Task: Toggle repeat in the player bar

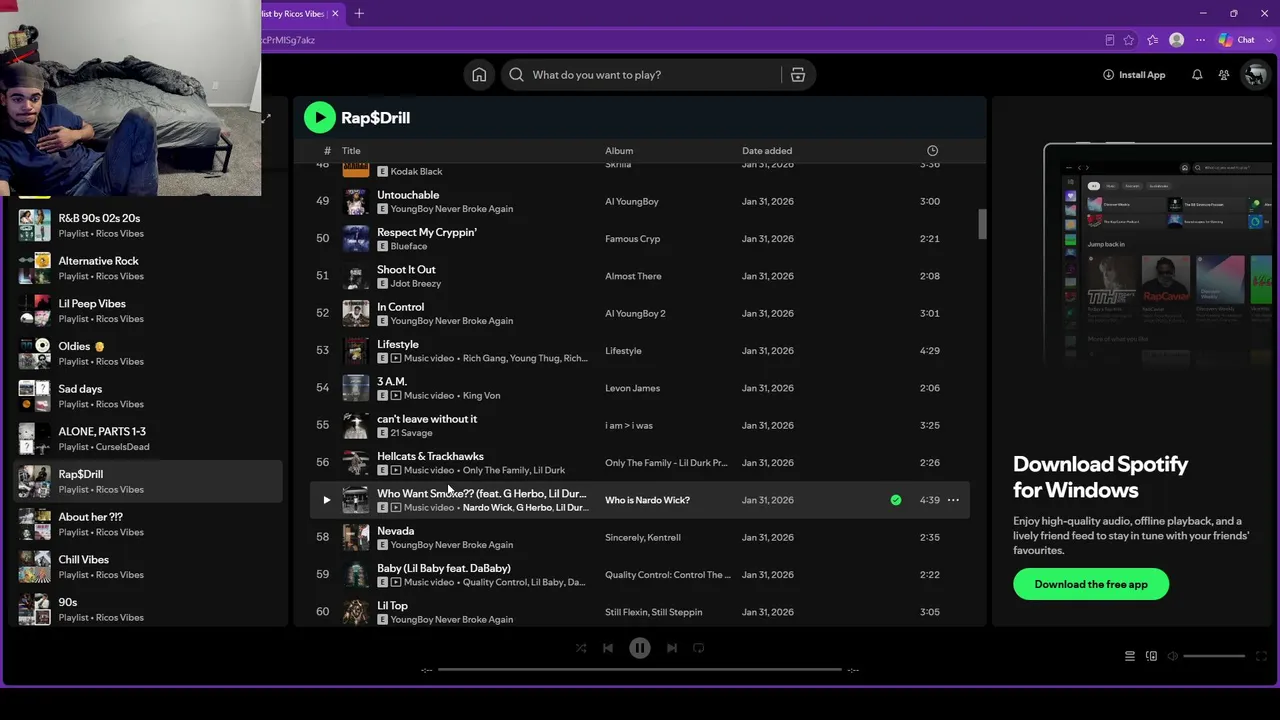Action: 699,648
